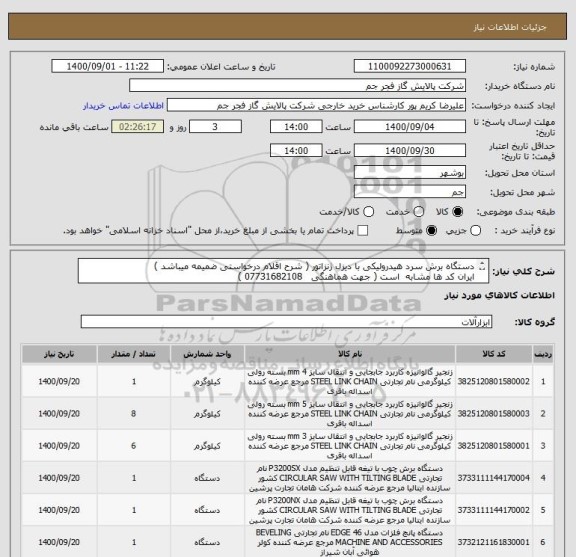576x557 pixels.
Task: Click unit کیلوگرم in row 1
Action: tap(207, 382)
